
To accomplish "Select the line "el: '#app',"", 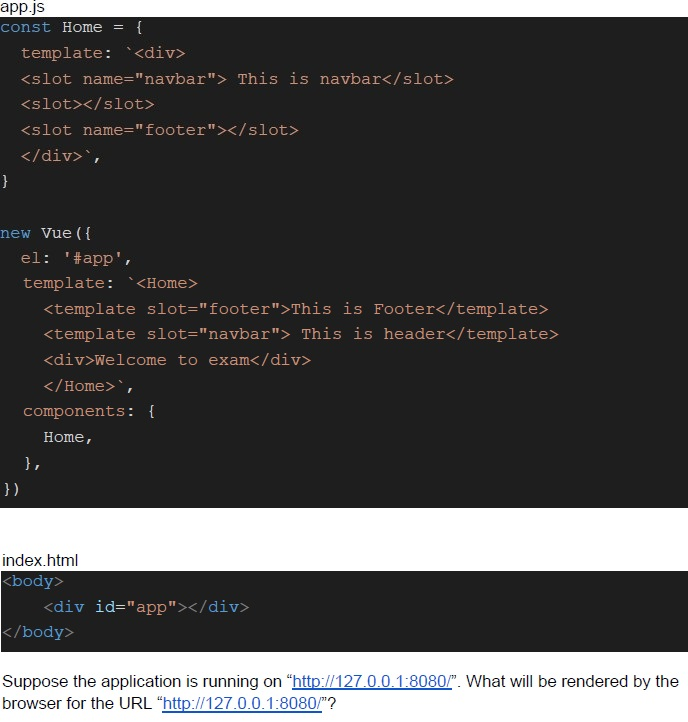I will pyautogui.click(x=76, y=258).
